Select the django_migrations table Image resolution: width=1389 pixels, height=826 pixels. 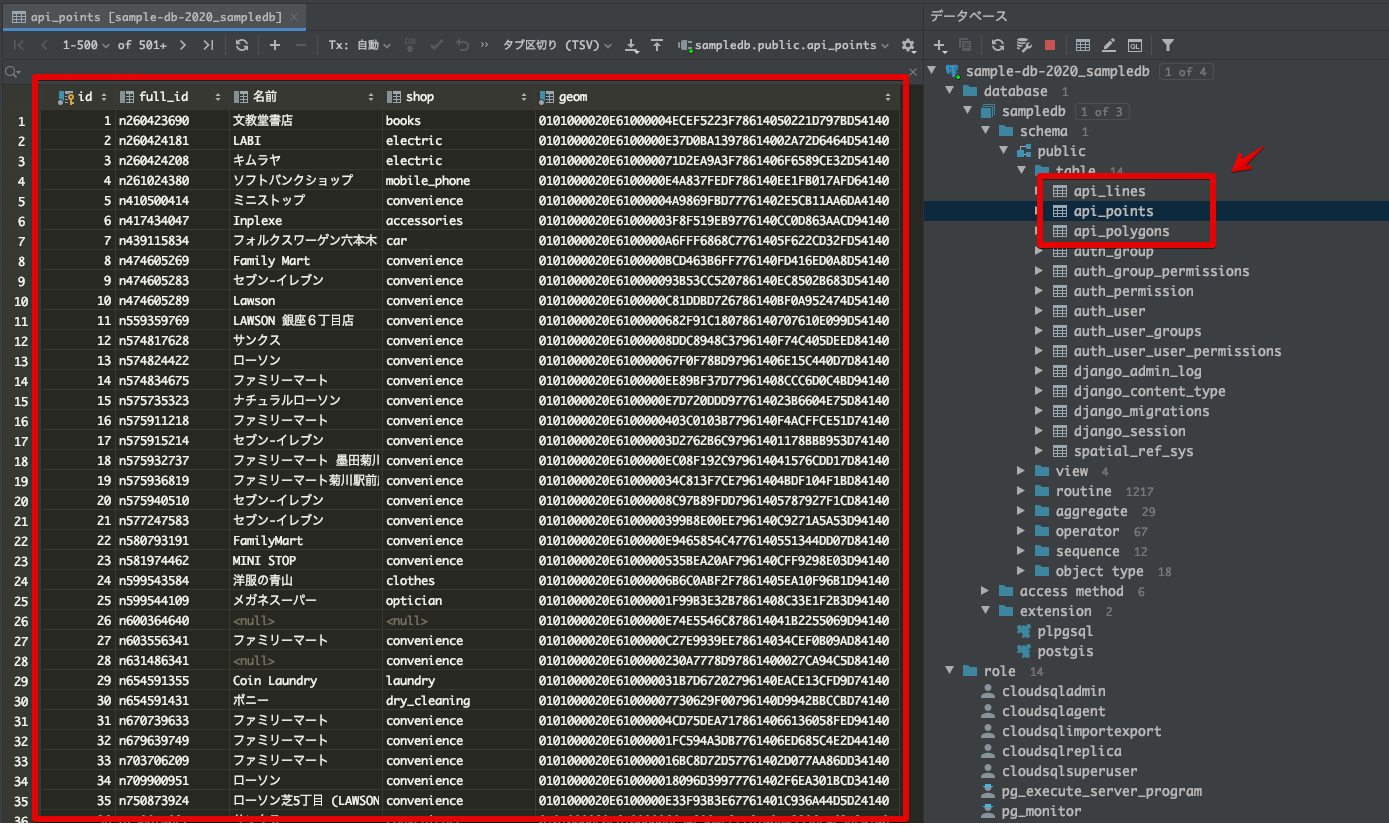point(1141,411)
